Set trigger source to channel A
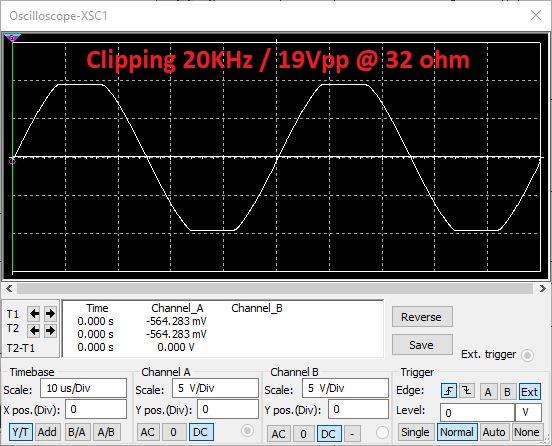 pos(488,392)
